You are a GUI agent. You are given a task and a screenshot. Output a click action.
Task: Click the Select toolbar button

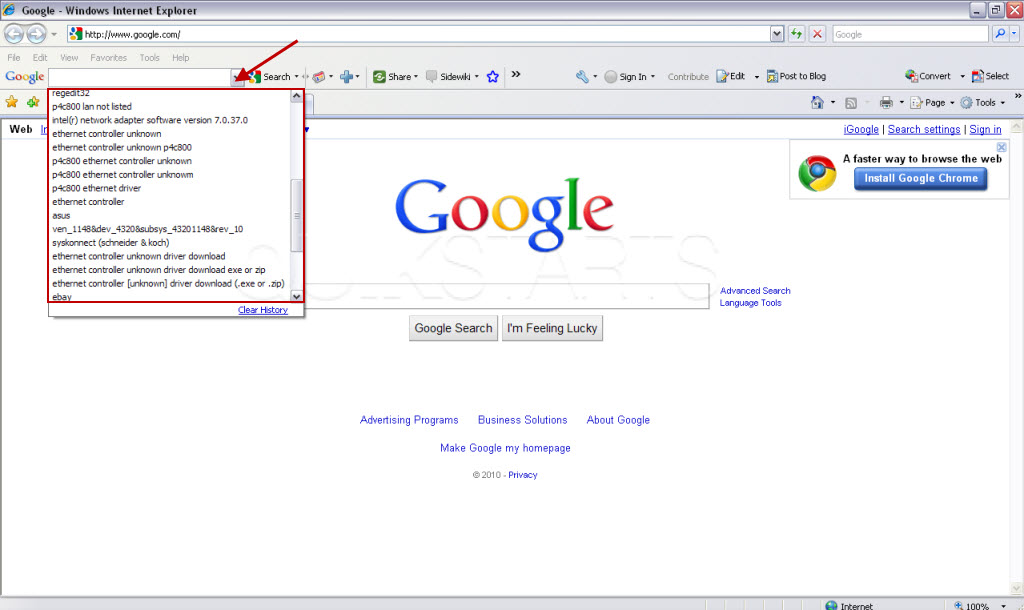[x=990, y=76]
